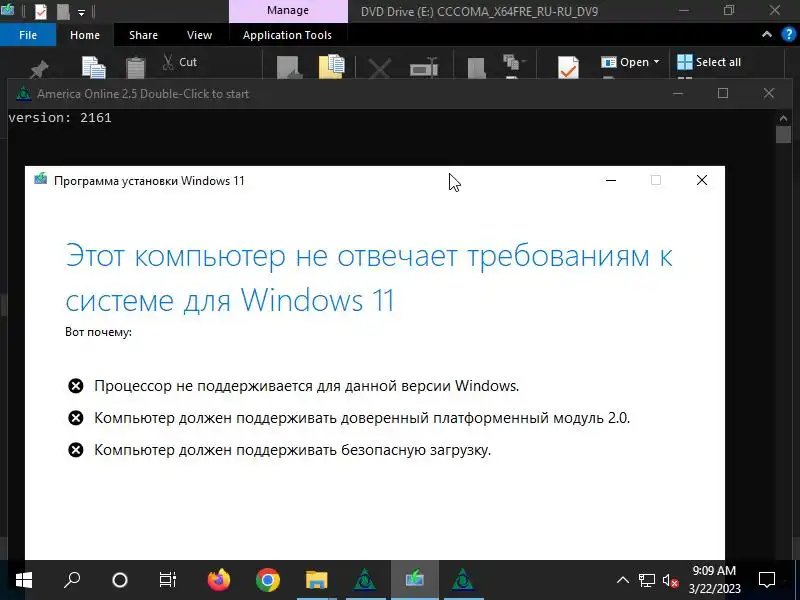Switch to the Share ribbon tab
The height and width of the screenshot is (600, 800).
coord(143,35)
